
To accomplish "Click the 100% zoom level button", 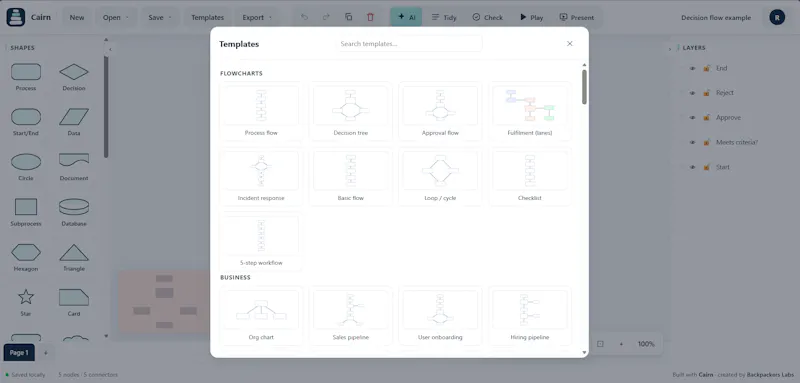I will click(x=646, y=344).
